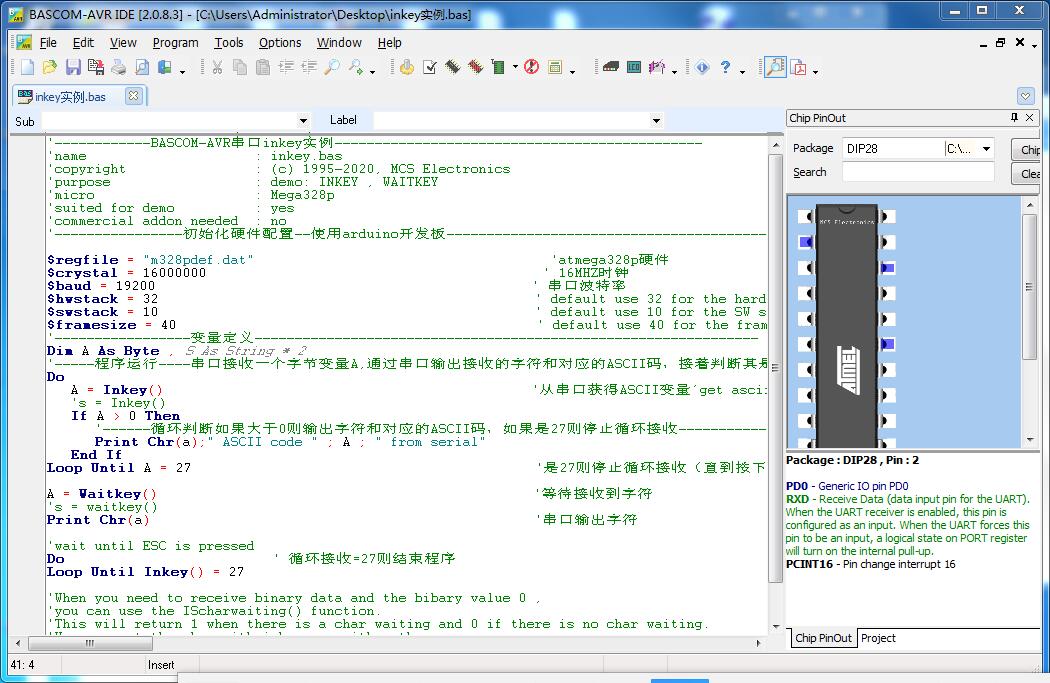The image size is (1050, 683).
Task: Open the graphic converter toolbar icon
Action: (657, 67)
